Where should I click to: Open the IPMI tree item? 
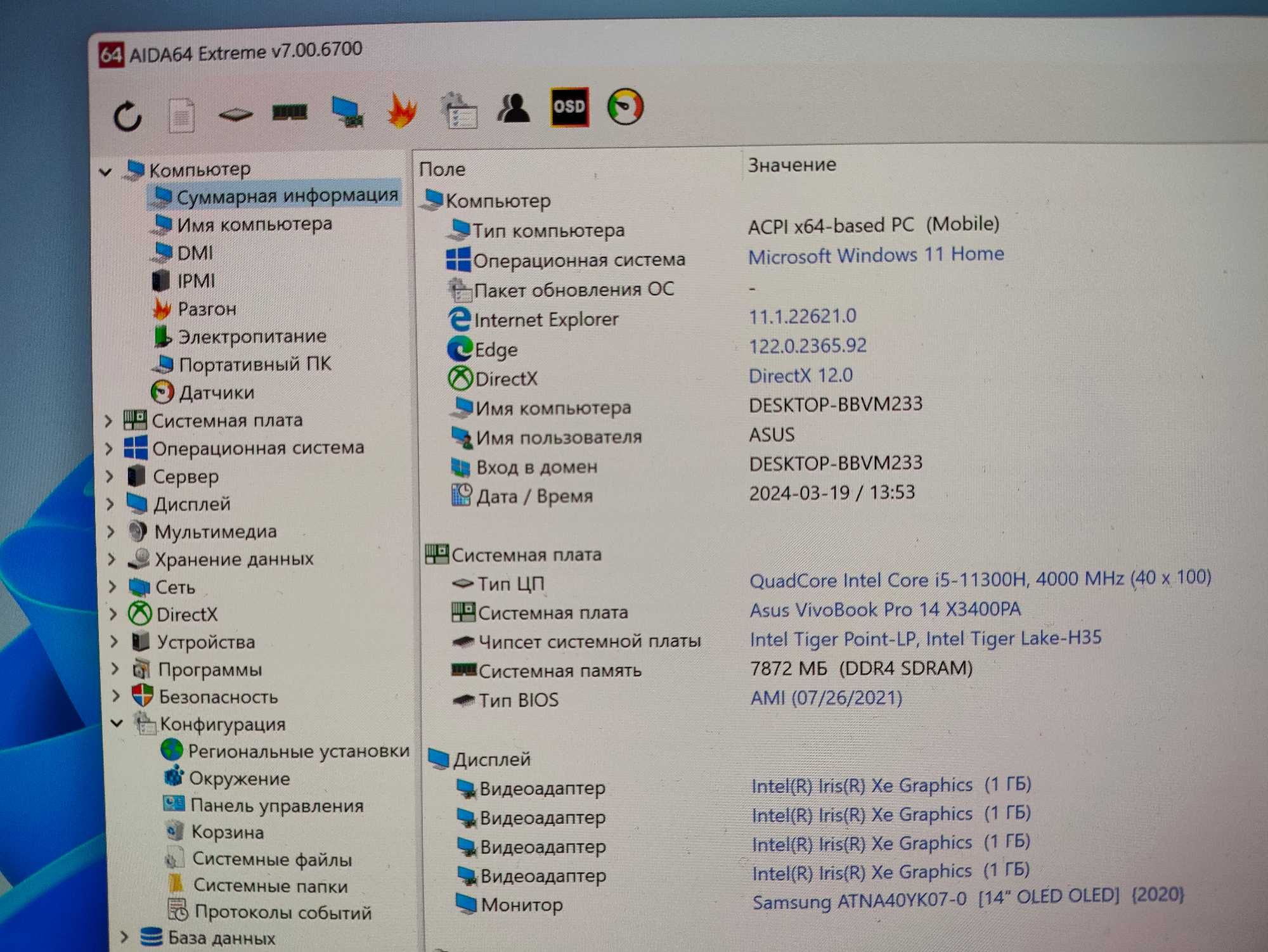click(196, 280)
